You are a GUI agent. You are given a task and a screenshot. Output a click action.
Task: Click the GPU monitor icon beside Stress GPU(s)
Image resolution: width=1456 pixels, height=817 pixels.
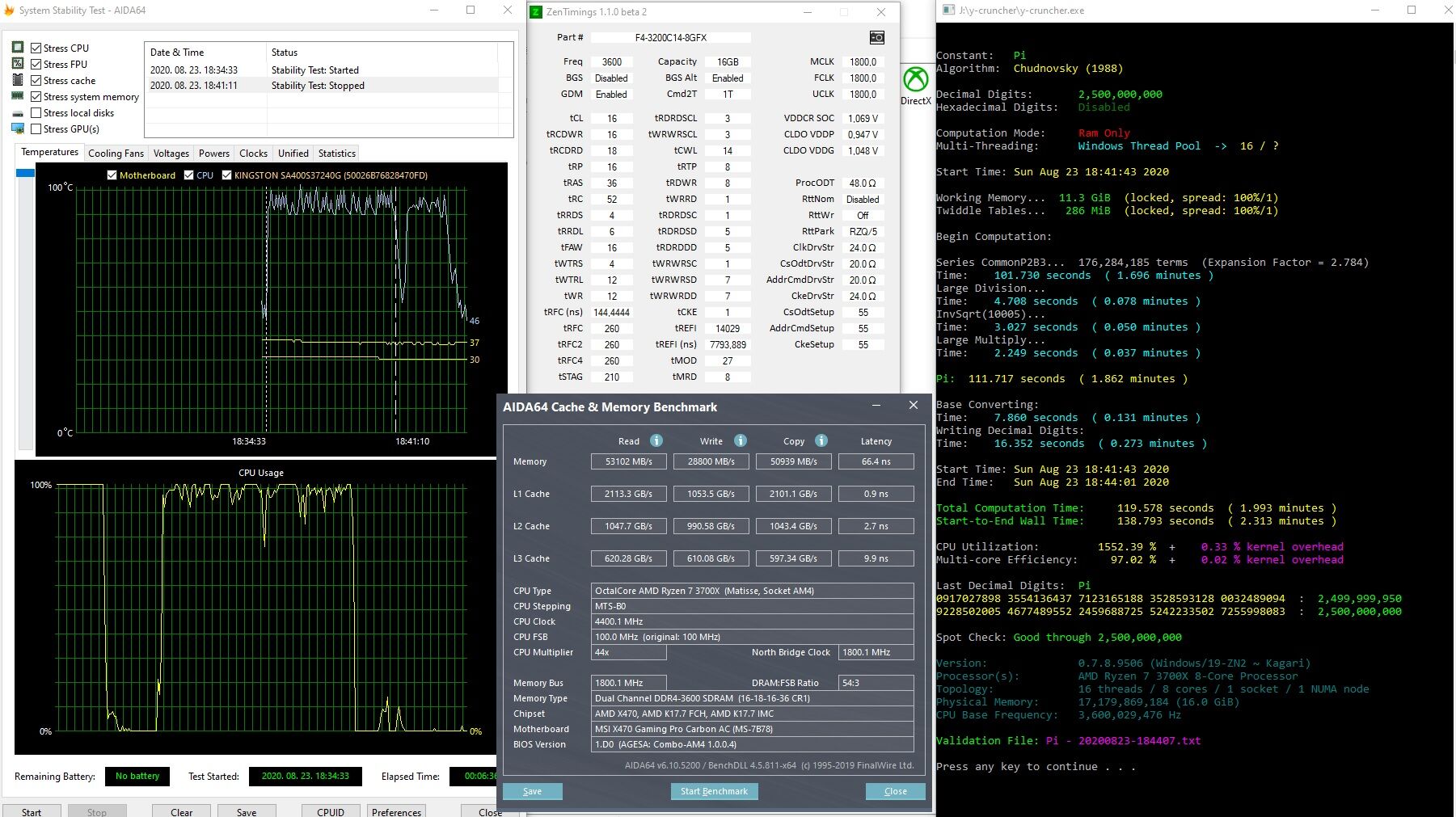(x=18, y=128)
